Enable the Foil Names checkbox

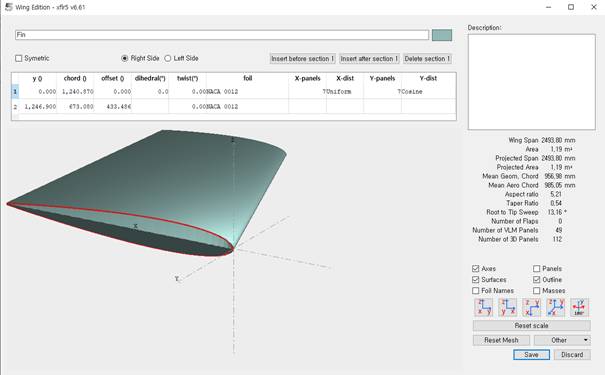click(x=475, y=291)
